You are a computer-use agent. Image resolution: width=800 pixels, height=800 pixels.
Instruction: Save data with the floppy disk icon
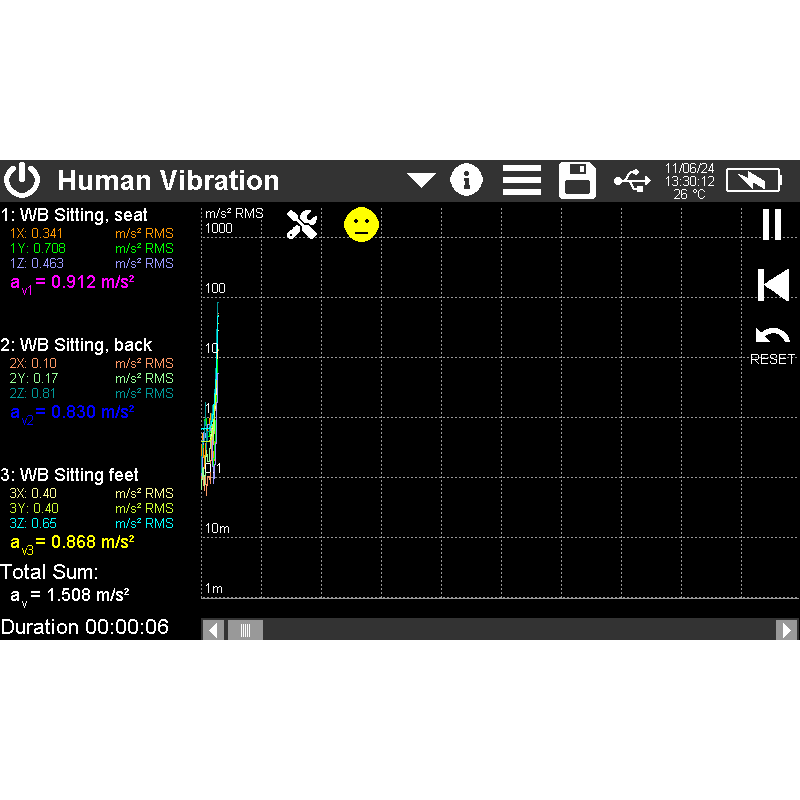(577, 180)
